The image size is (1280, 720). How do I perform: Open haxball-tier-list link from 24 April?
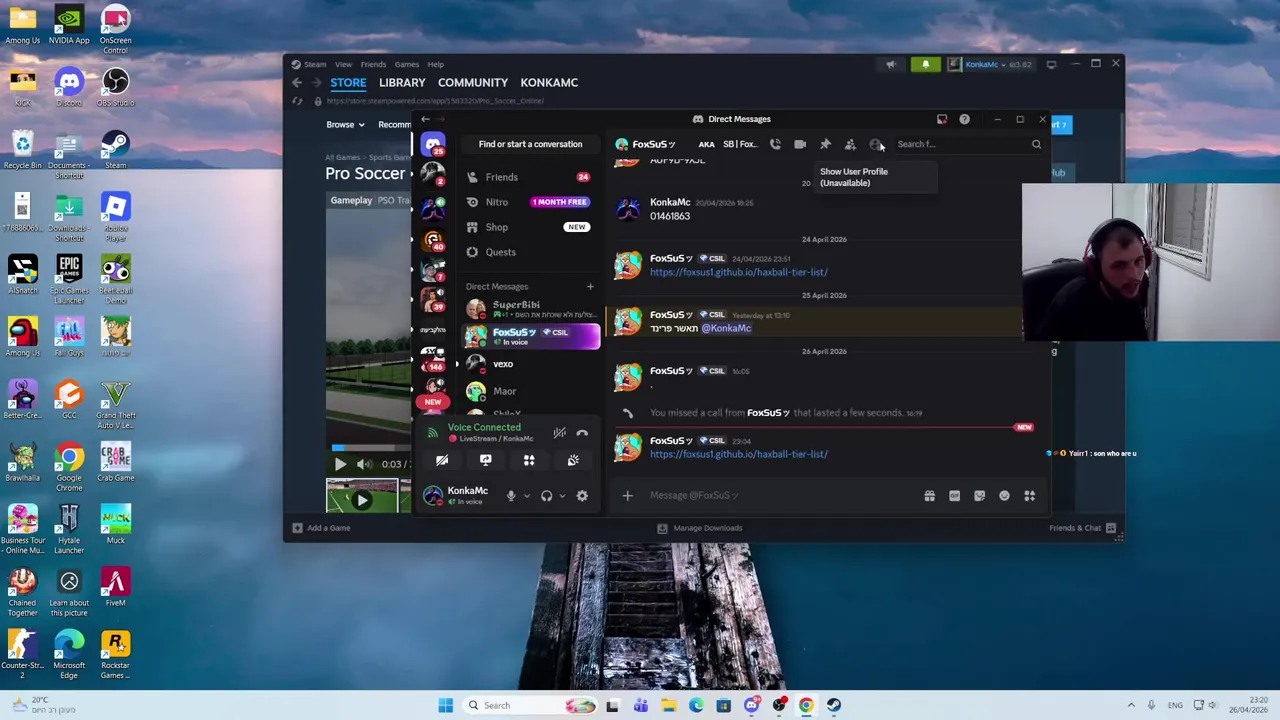click(738, 272)
